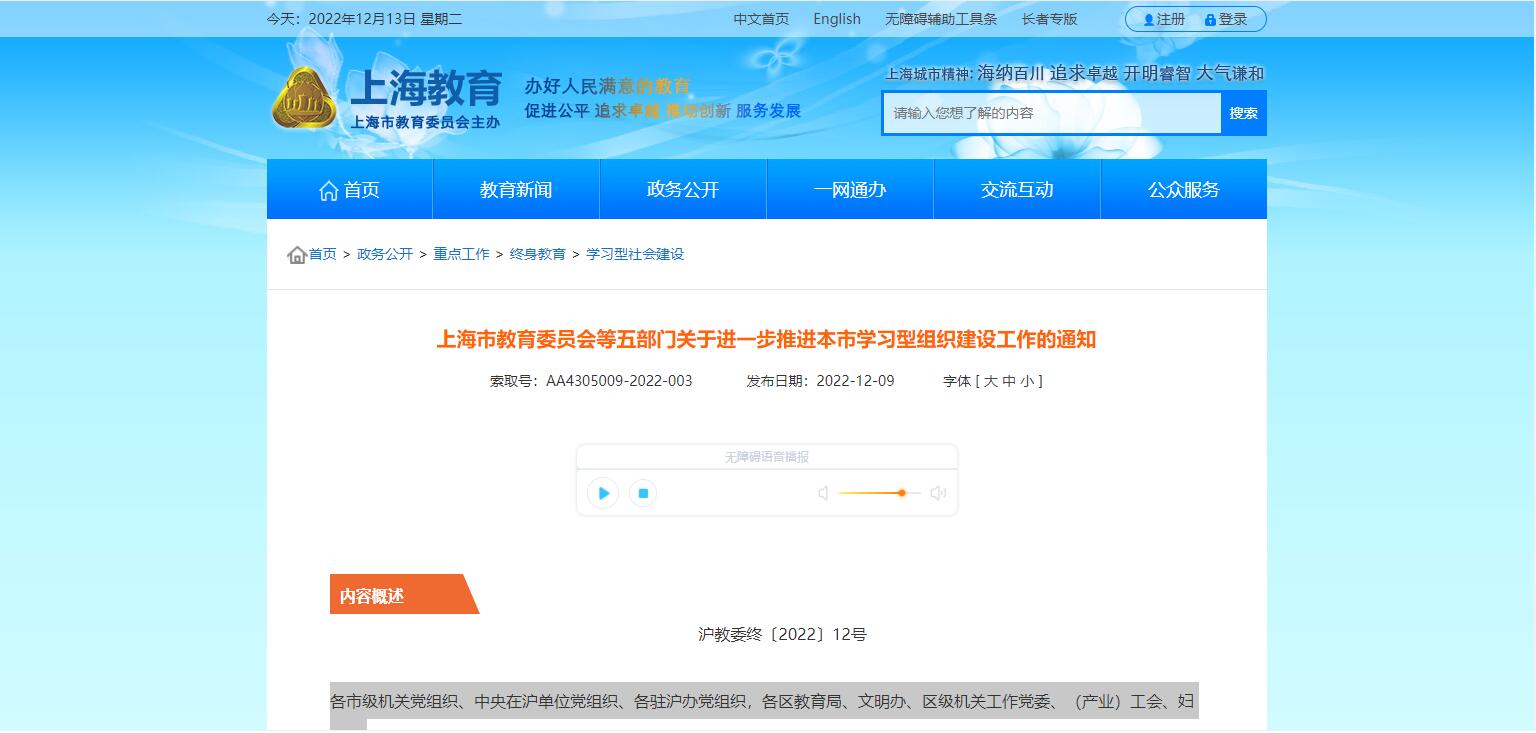Expand the 交流互动 navigation menu
Image resolution: width=1536 pixels, height=733 pixels.
1017,190
